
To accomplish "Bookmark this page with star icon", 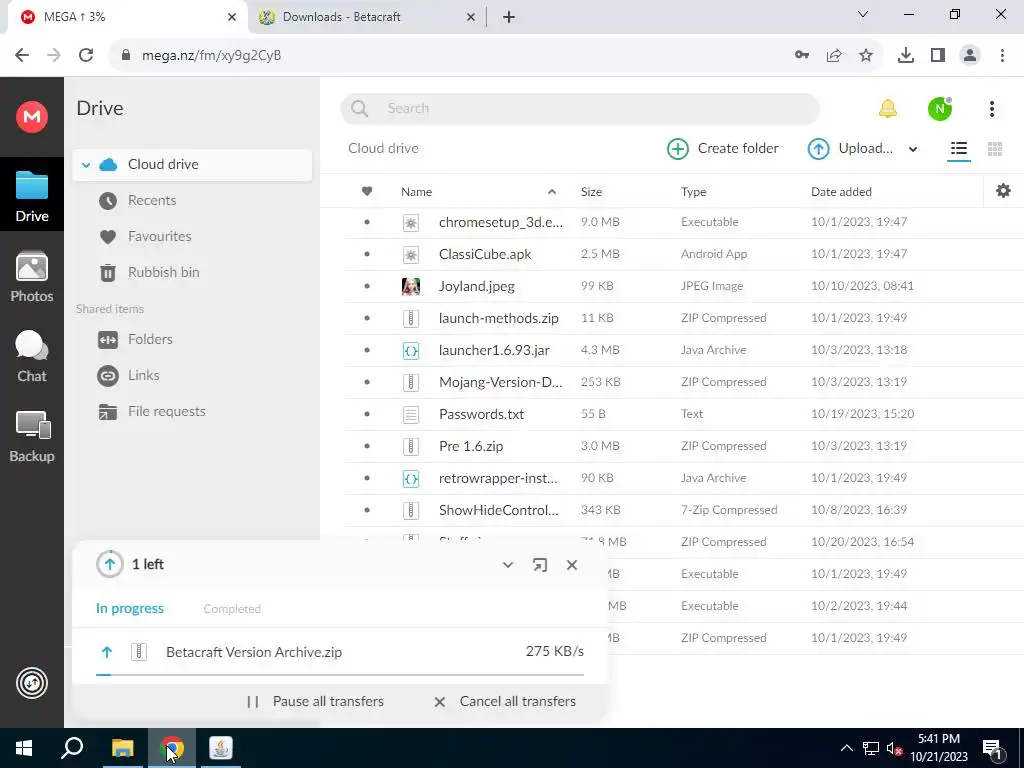I will (866, 56).
